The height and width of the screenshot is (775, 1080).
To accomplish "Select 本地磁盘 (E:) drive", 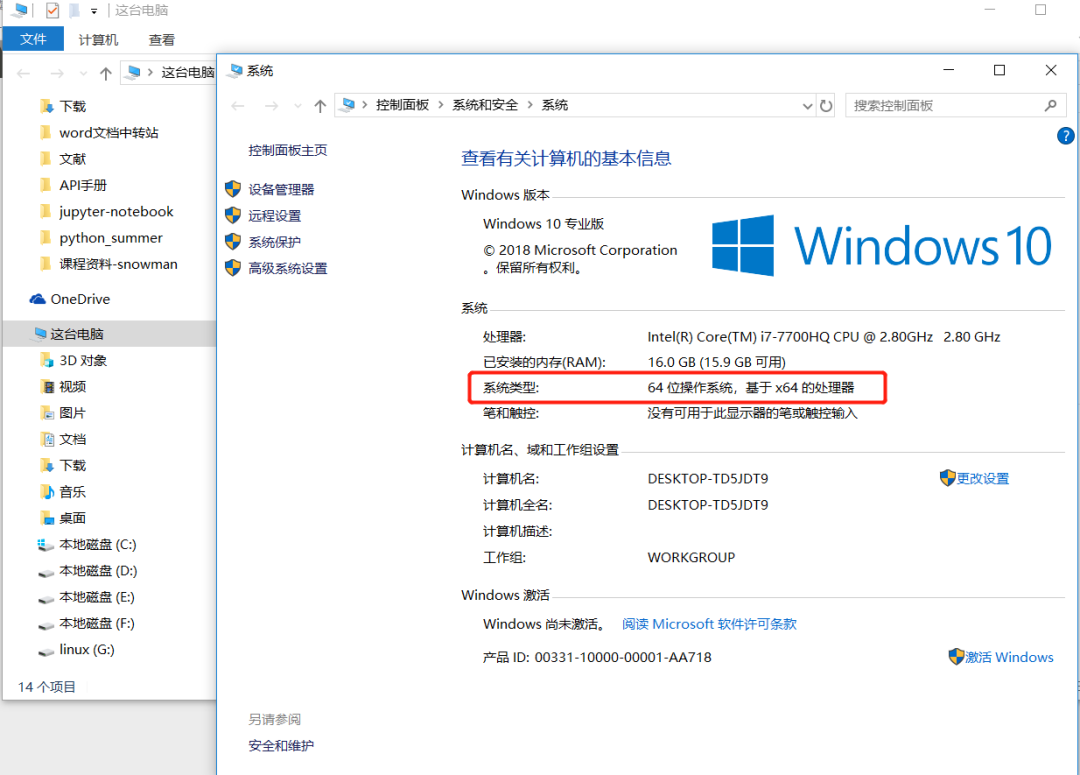I will tap(96, 597).
